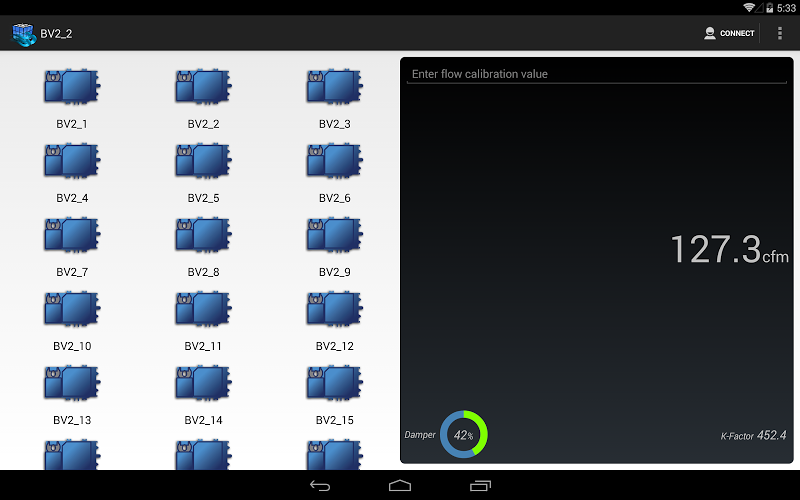The image size is (800, 500).
Task: Focus the flow calibration value field
Action: click(596, 74)
